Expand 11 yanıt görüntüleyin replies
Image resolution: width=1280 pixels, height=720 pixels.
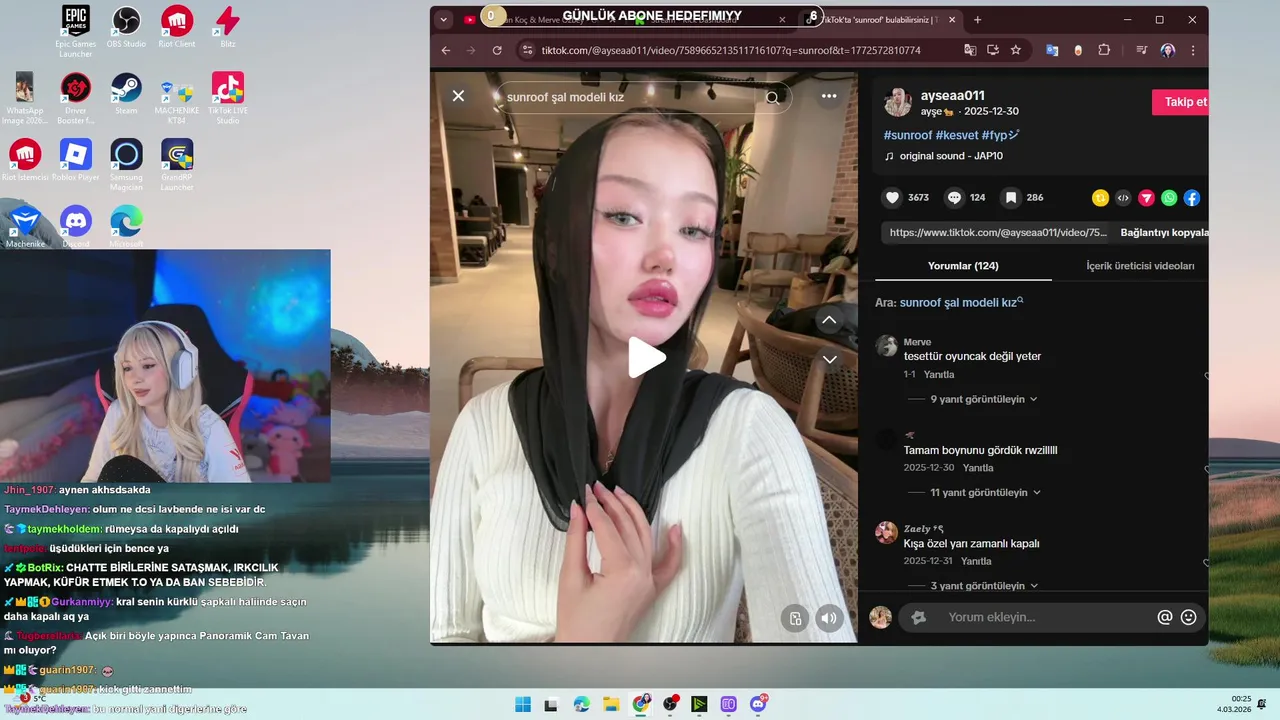point(986,493)
